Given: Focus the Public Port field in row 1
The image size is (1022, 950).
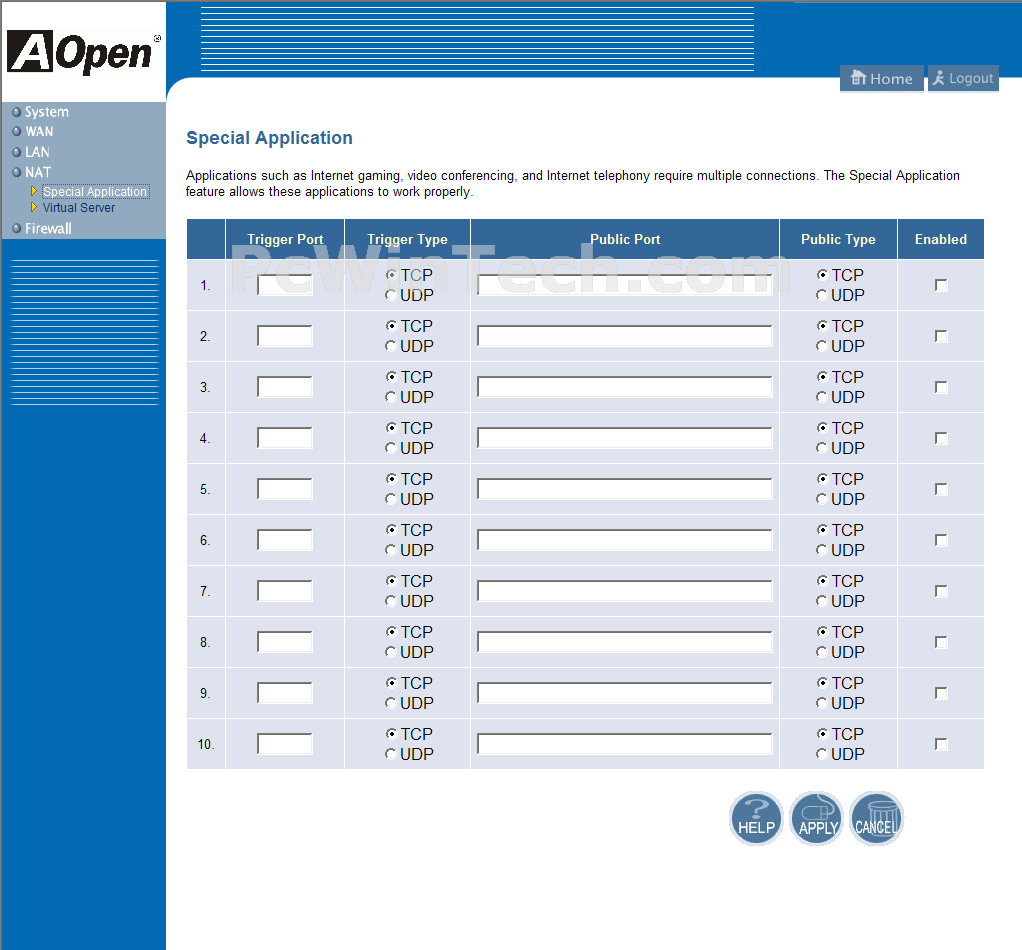Looking at the screenshot, I should coord(624,285).
